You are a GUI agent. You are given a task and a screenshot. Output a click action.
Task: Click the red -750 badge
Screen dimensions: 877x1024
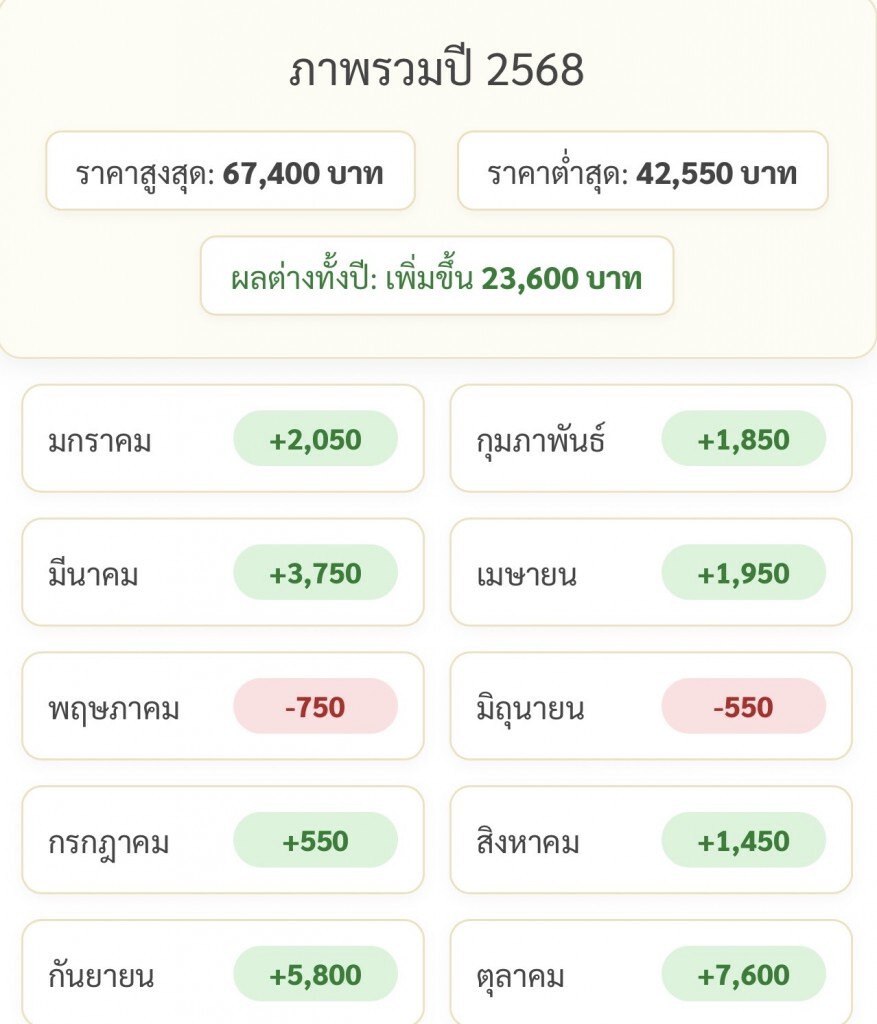315,707
